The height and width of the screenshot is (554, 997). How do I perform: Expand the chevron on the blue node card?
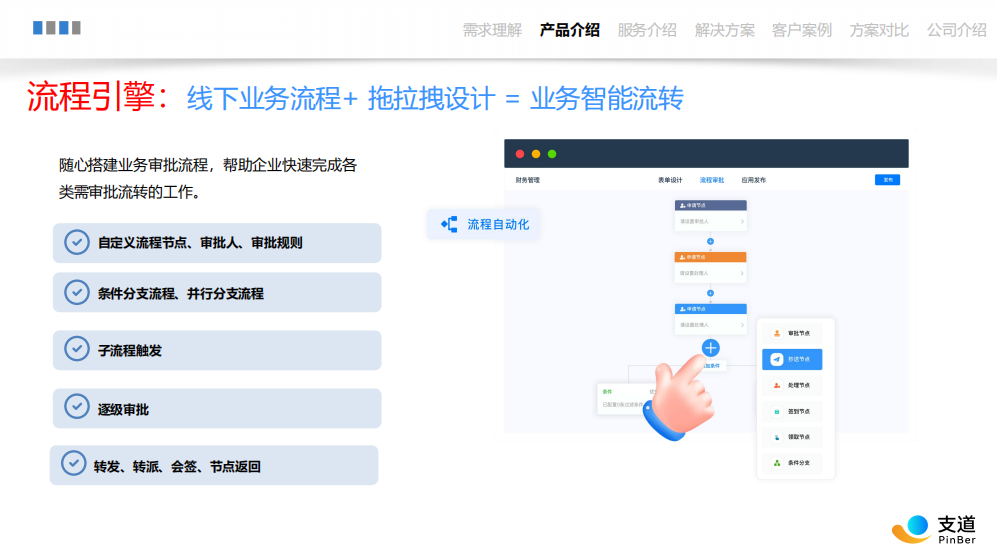point(741,324)
